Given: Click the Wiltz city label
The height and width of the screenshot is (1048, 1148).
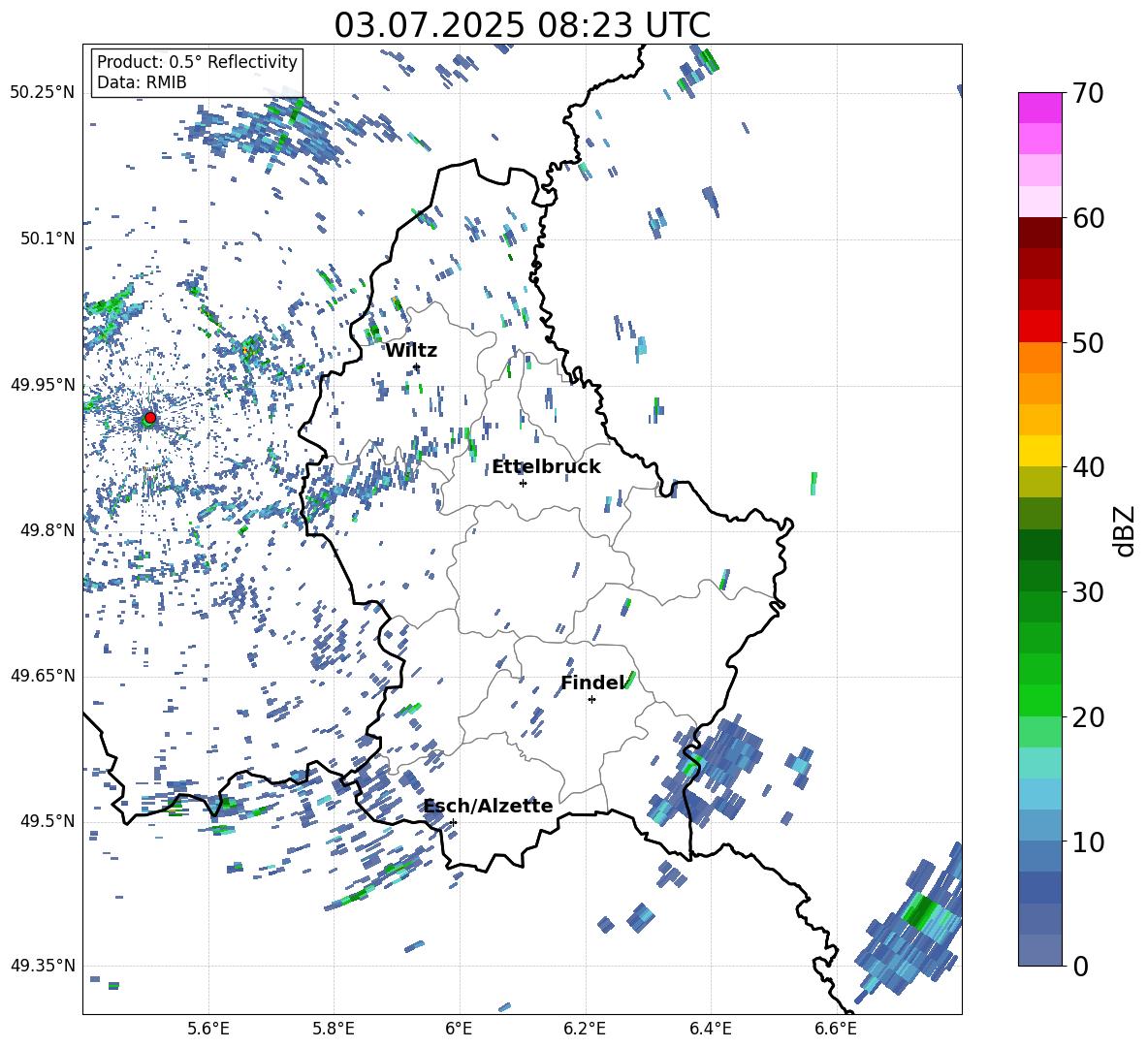Looking at the screenshot, I should [411, 351].
